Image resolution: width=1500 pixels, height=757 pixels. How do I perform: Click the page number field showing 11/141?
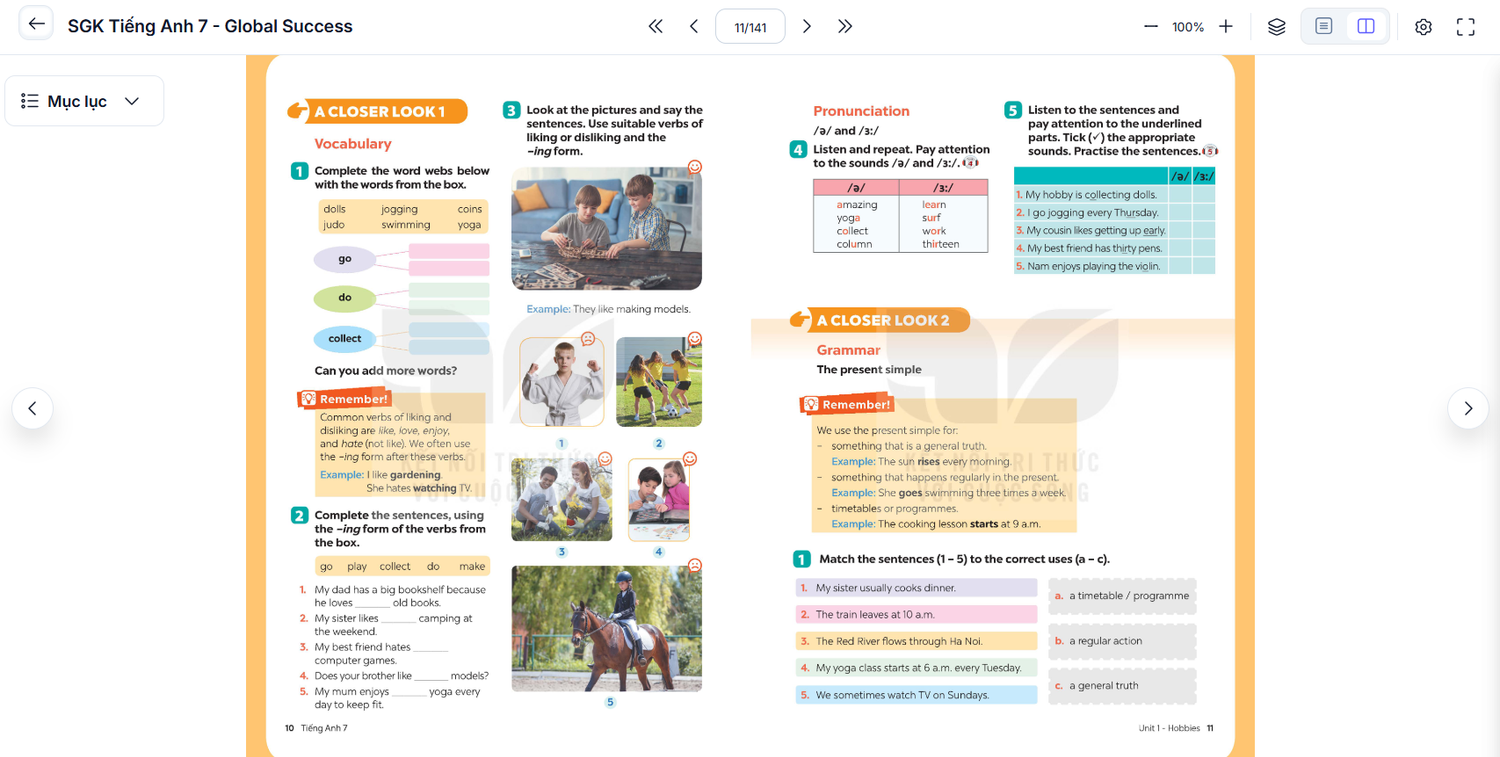point(750,26)
